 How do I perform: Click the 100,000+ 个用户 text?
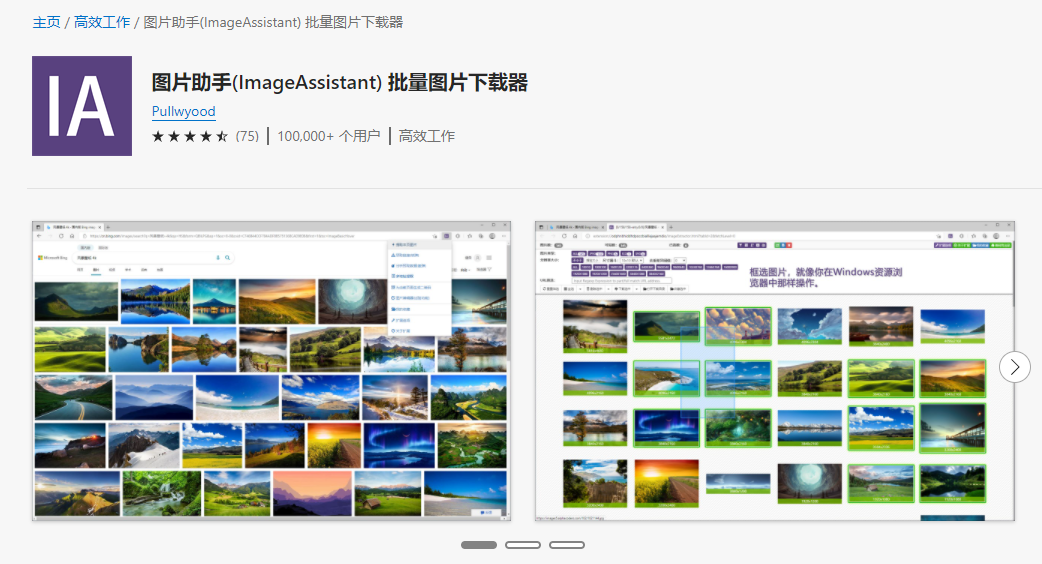pyautogui.click(x=328, y=136)
